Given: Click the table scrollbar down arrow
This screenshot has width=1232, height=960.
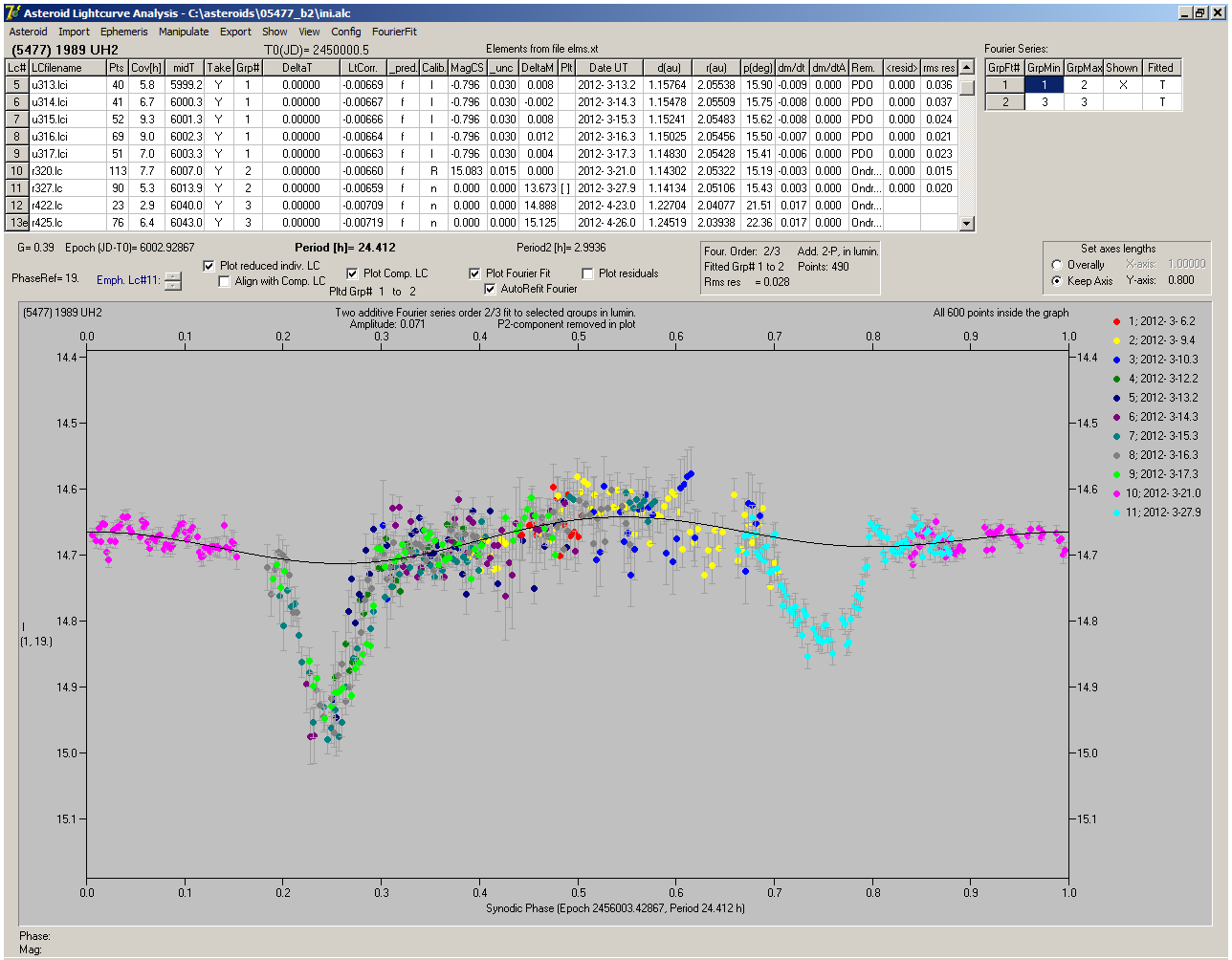Looking at the screenshot, I should [x=967, y=224].
